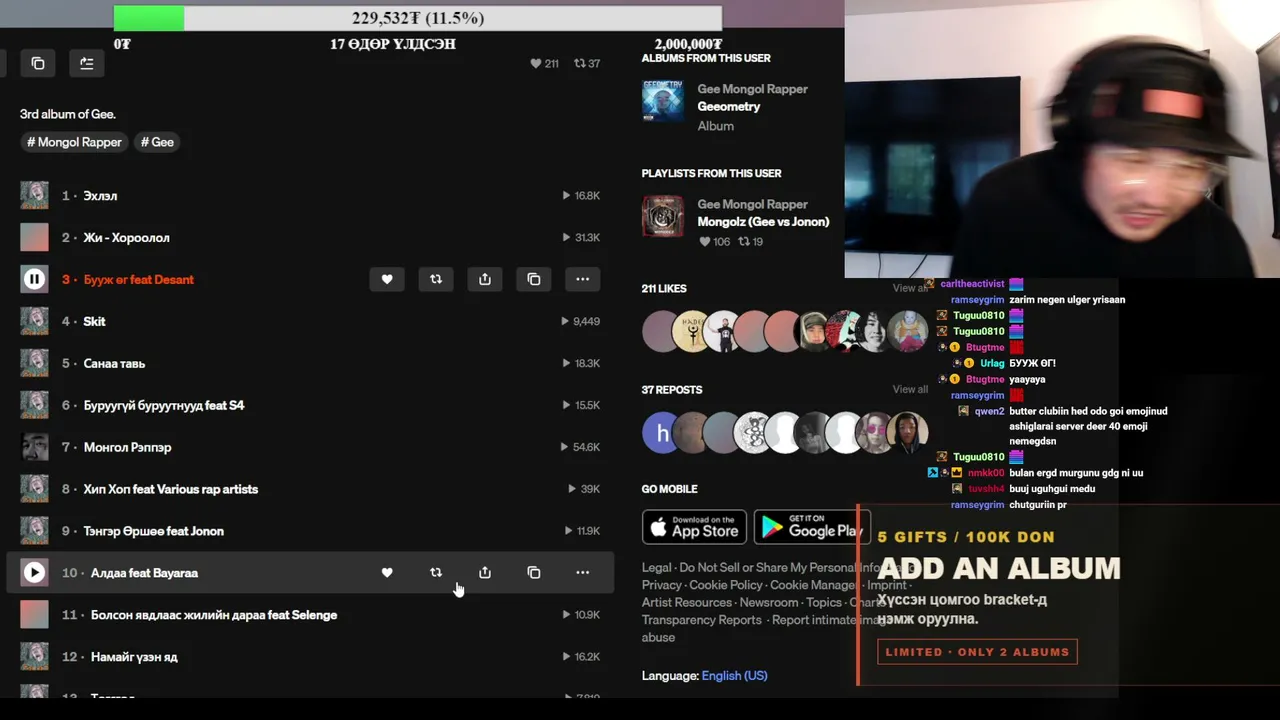Open track 6 Буруугүй буруутнууд feat S4
The height and width of the screenshot is (720, 1280).
(164, 406)
